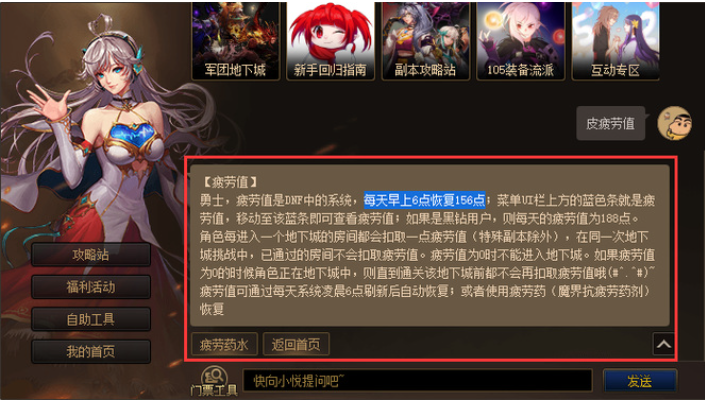Open the 互动专区 banner tile

point(615,41)
